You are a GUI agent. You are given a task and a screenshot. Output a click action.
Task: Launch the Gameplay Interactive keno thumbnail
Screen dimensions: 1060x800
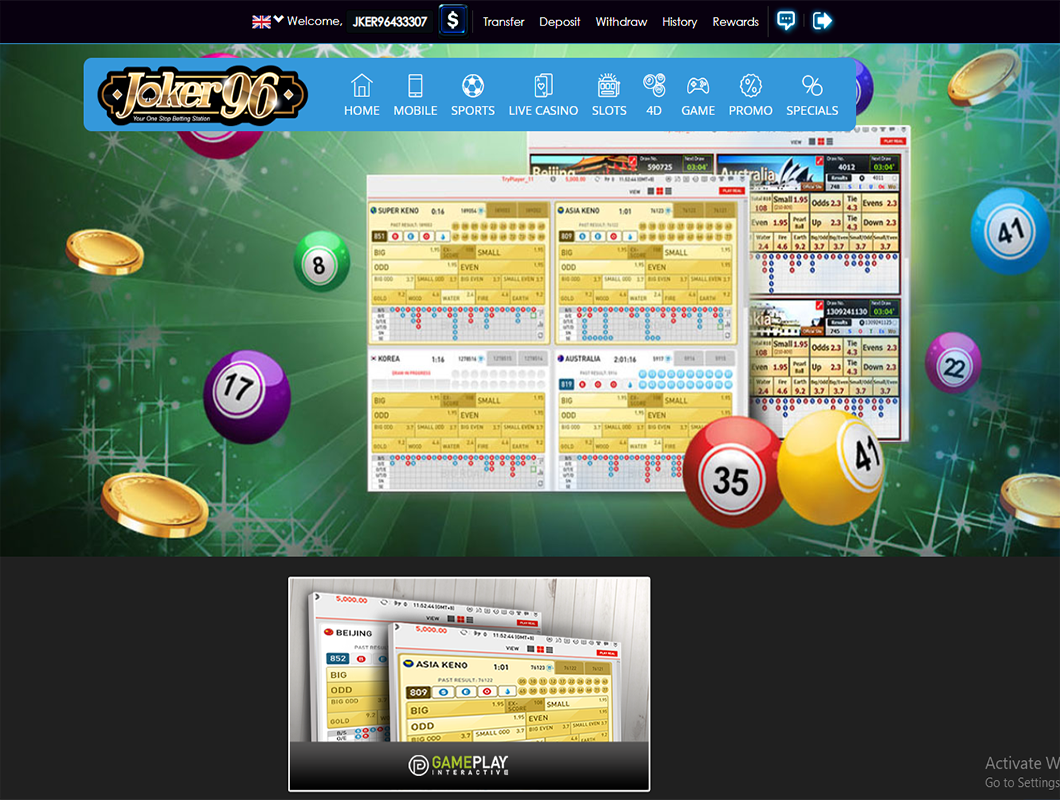coord(469,683)
